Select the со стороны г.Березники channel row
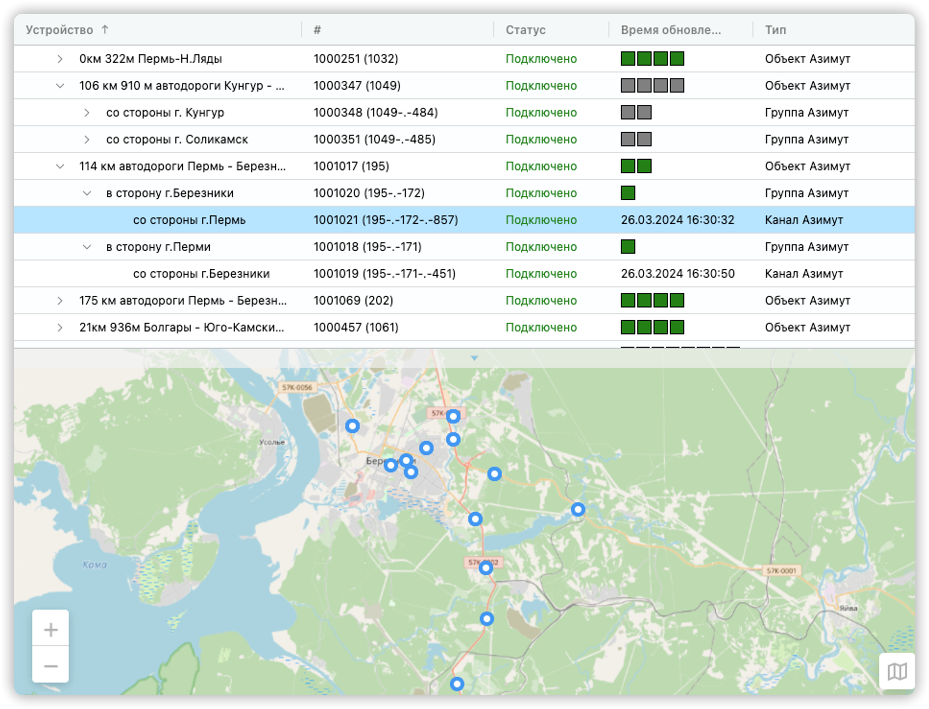 [464, 274]
